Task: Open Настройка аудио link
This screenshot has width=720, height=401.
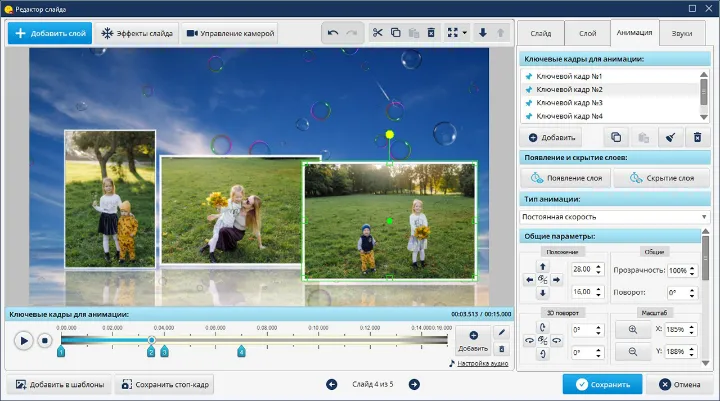Action: [482, 363]
